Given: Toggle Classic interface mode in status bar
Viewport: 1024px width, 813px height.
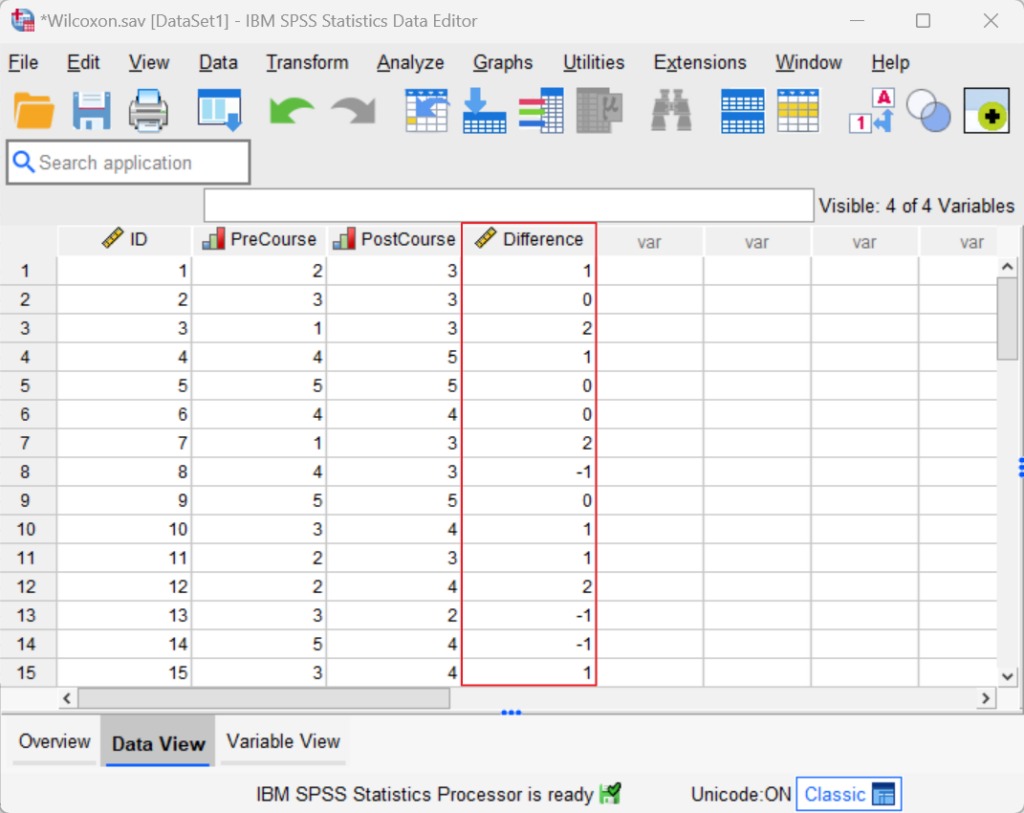Looking at the screenshot, I should pos(848,794).
